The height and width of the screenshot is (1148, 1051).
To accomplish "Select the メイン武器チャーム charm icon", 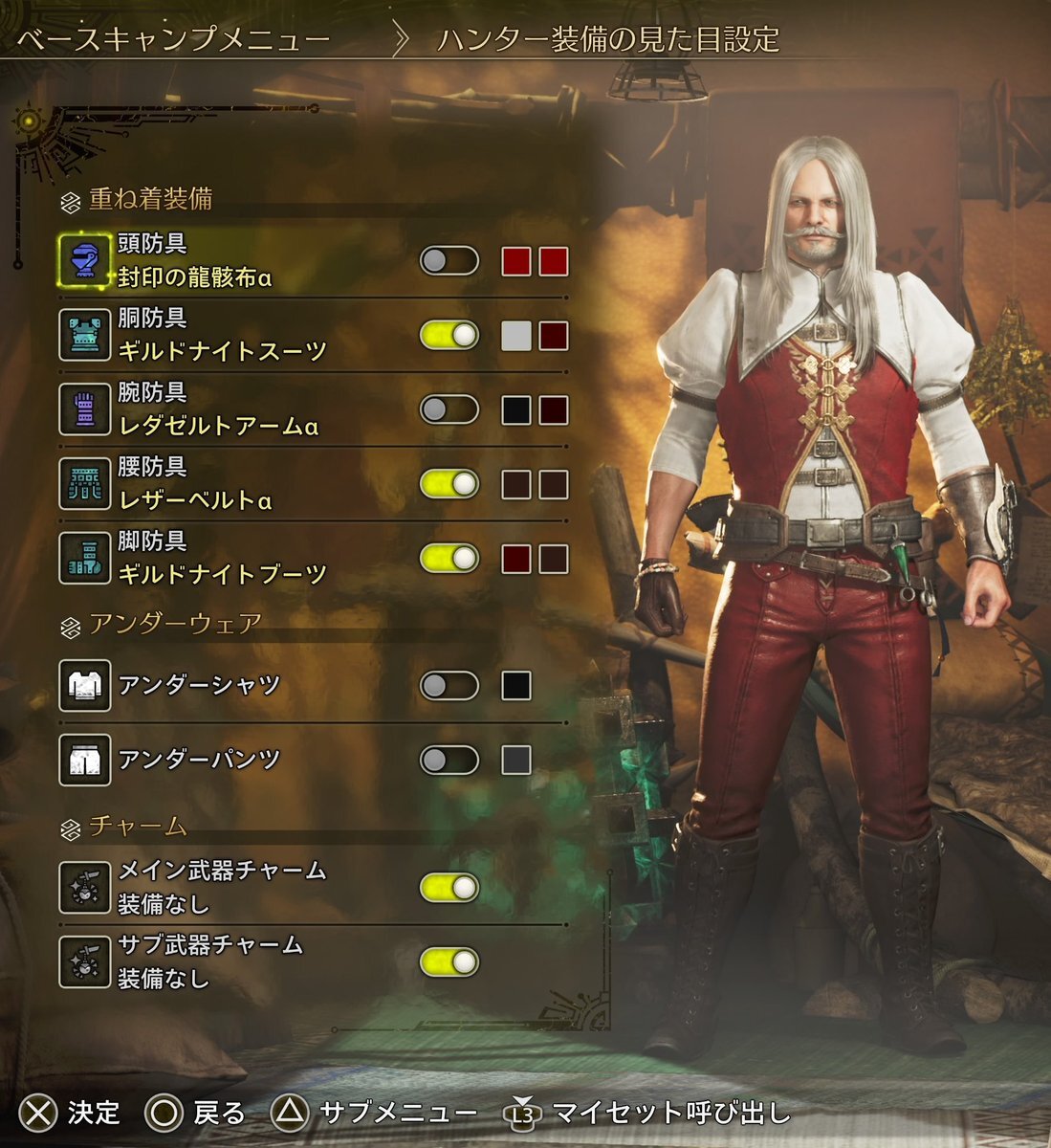I will tap(84, 887).
